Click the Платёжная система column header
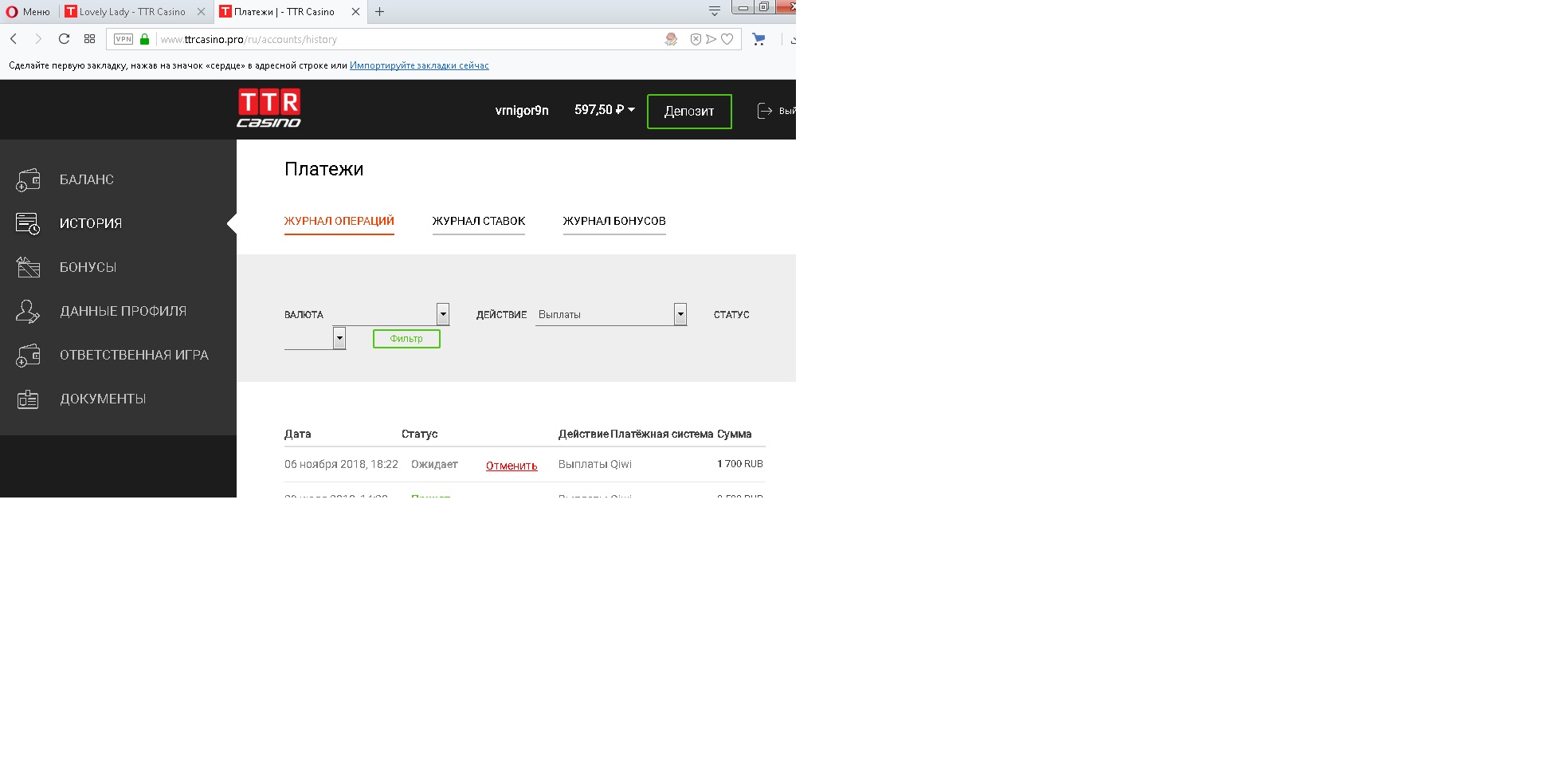 (x=662, y=435)
